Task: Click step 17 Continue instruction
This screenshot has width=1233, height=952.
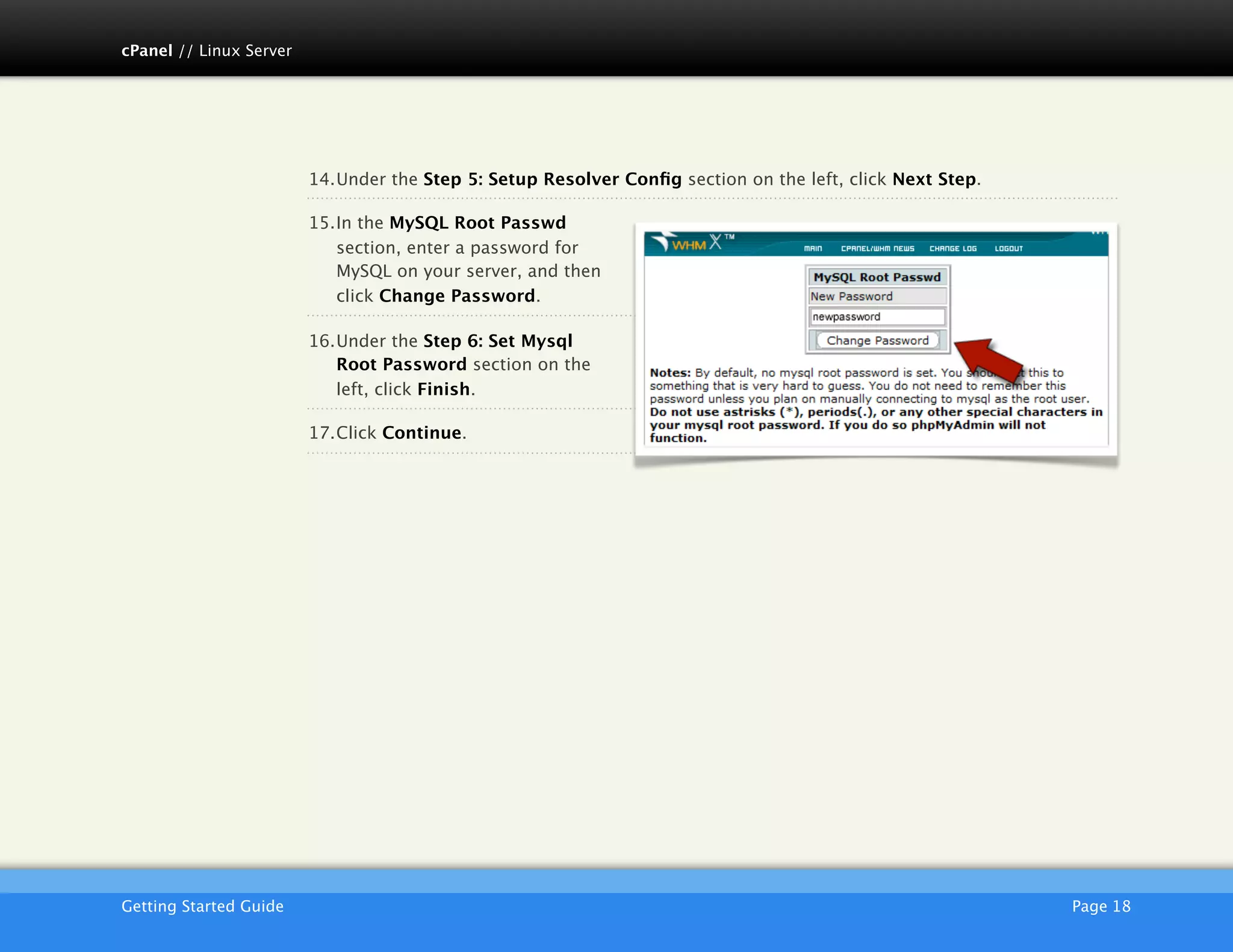Action: click(x=388, y=433)
